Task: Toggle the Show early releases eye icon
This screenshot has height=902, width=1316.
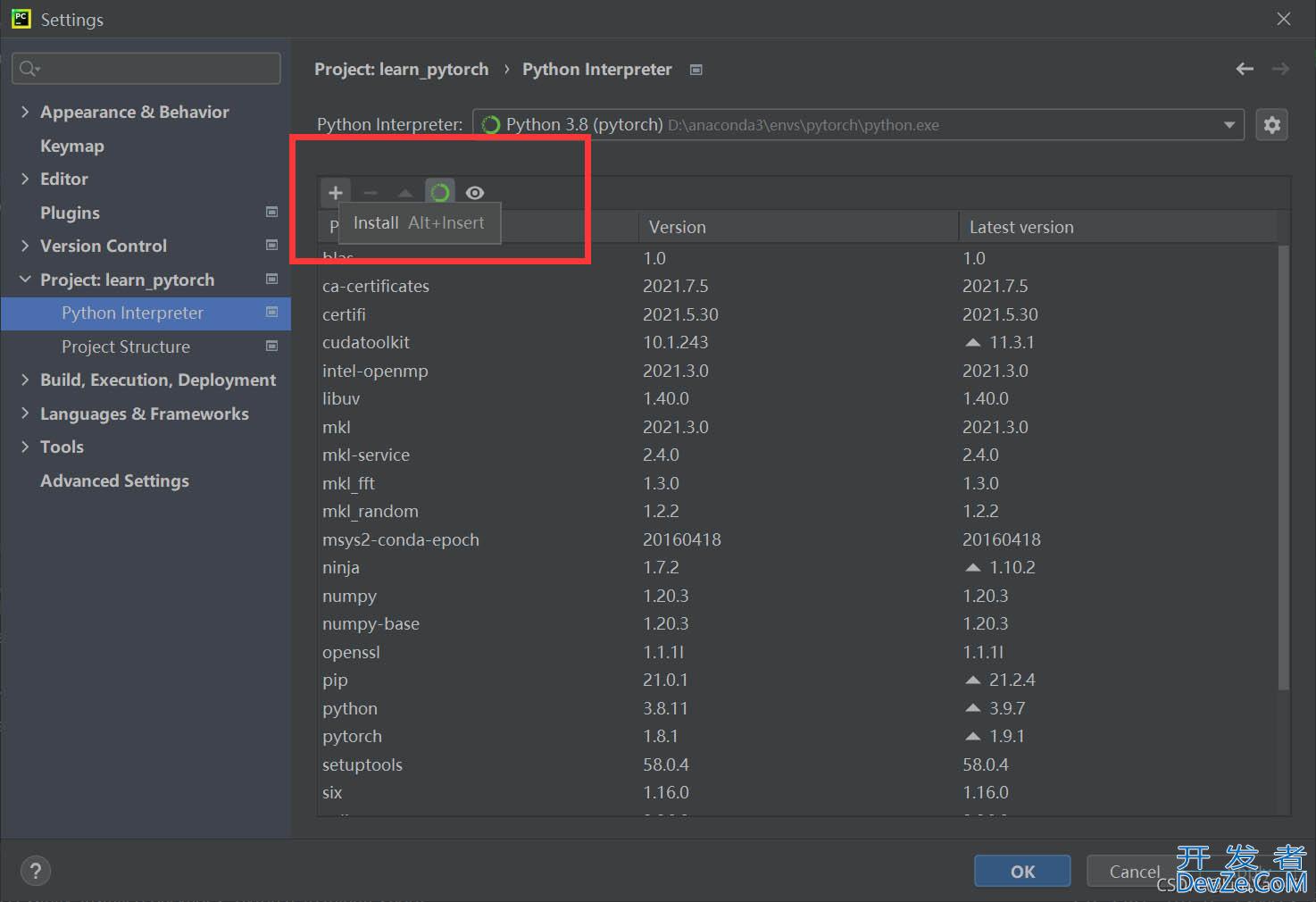Action: tap(475, 193)
